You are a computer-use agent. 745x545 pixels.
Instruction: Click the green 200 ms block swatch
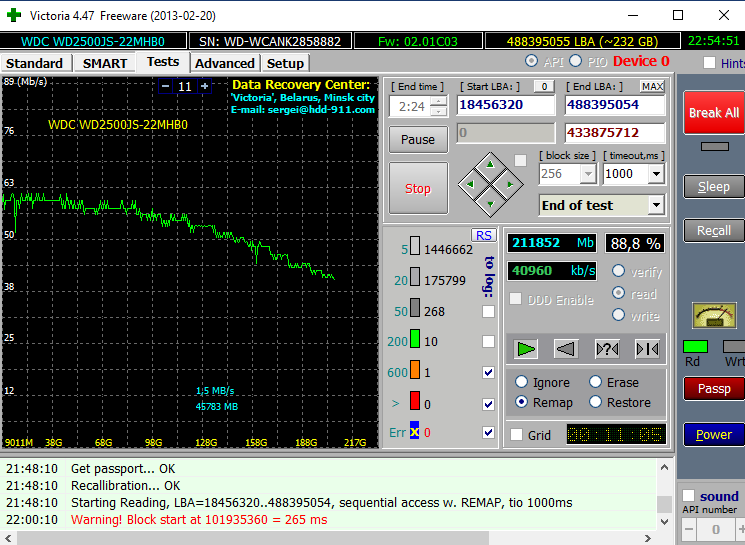coord(415,339)
